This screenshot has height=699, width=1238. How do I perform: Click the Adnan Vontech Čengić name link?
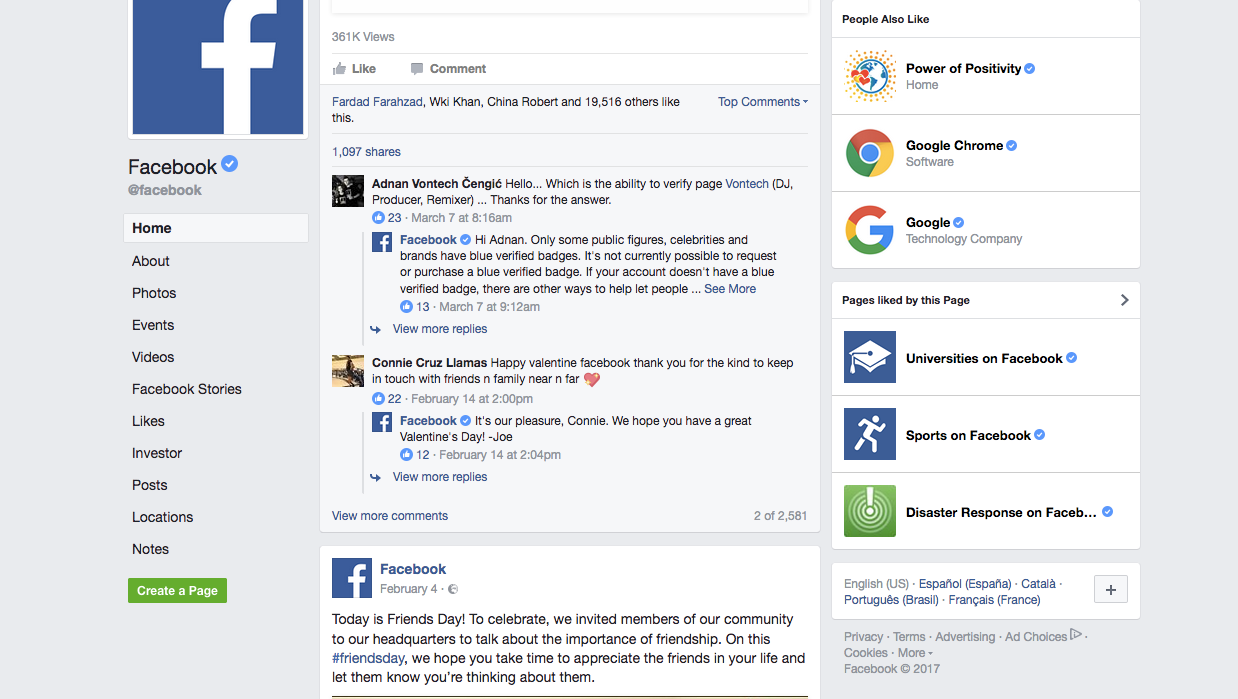(x=436, y=184)
